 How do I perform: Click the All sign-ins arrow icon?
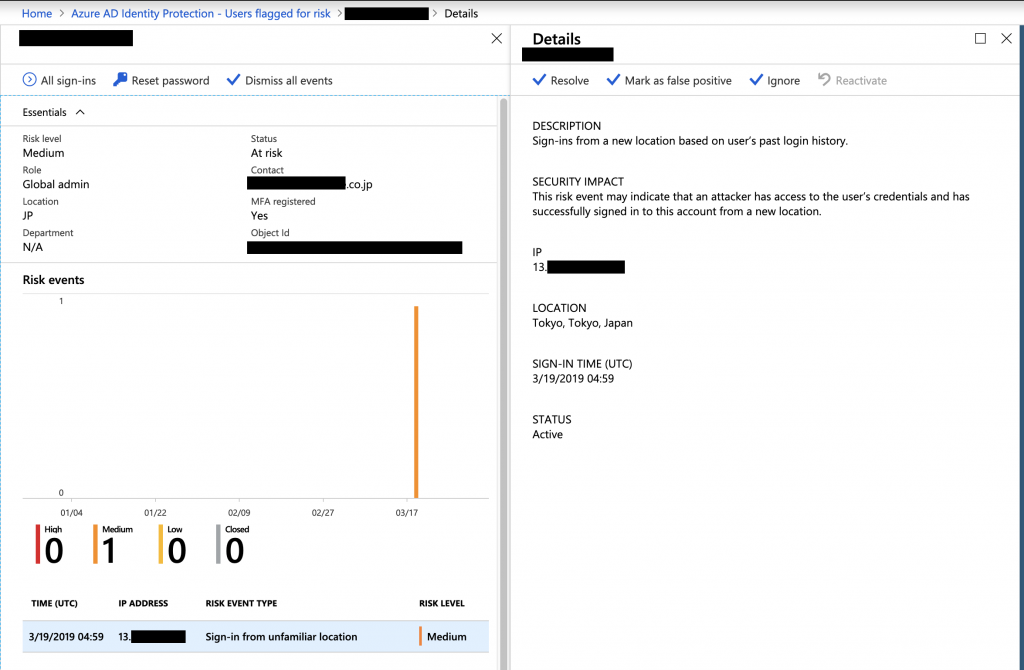tap(29, 80)
